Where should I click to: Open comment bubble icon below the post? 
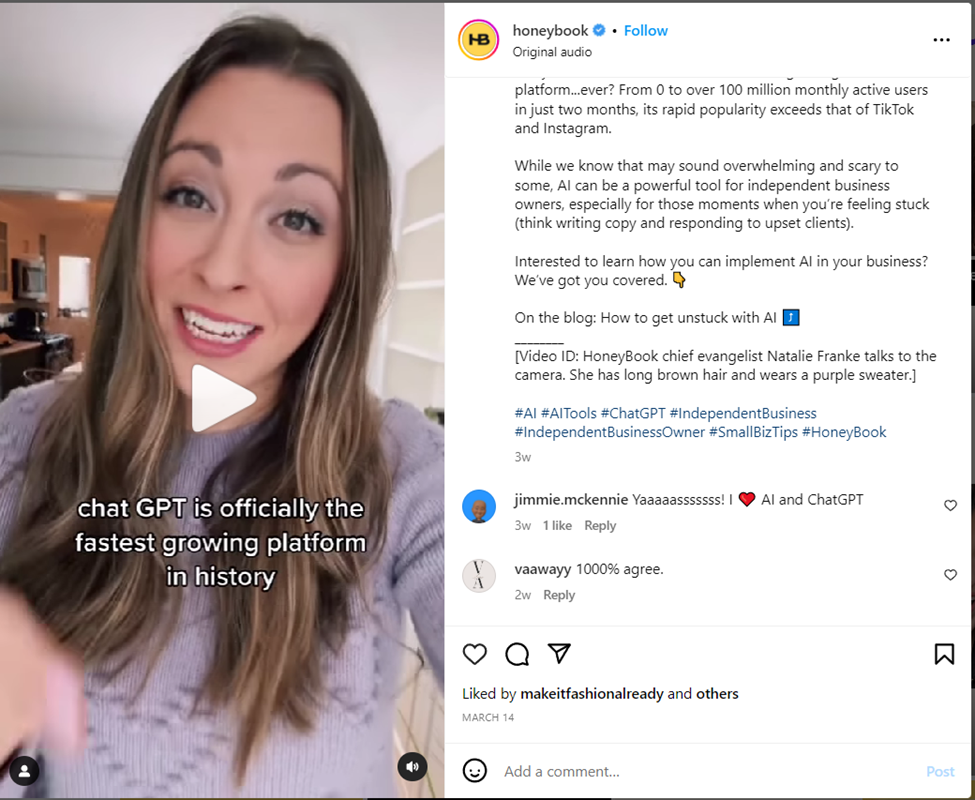click(x=517, y=654)
